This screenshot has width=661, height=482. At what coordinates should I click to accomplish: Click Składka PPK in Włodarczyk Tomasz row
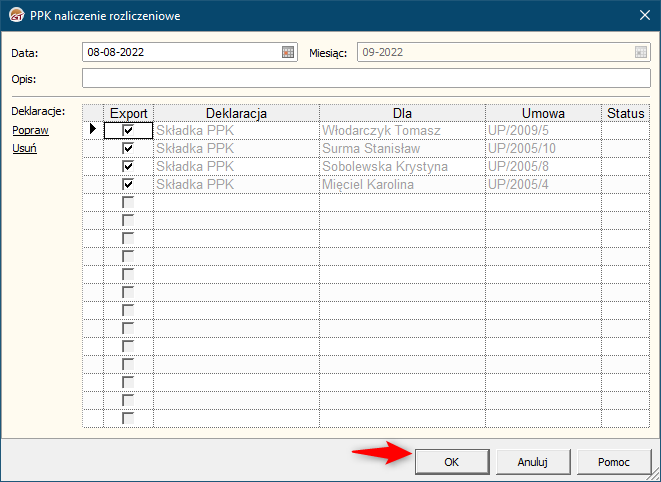(236, 131)
